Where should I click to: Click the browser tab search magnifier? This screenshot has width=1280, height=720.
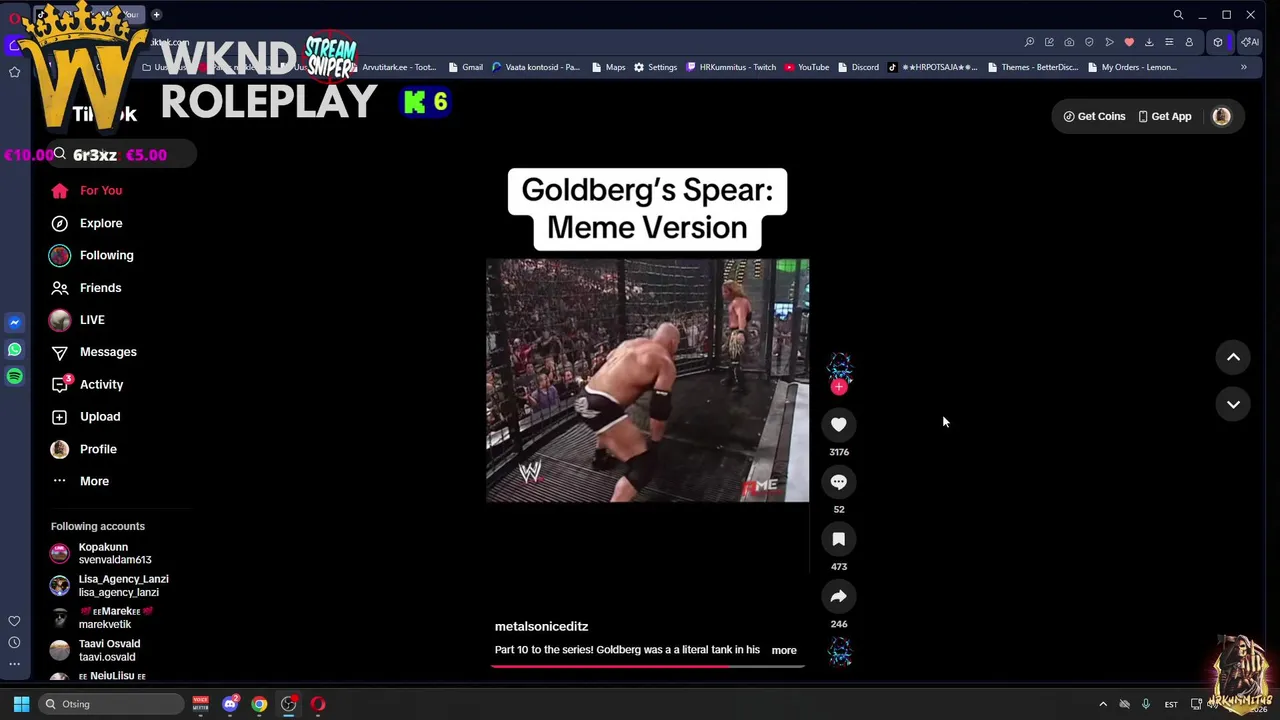coord(1178,15)
